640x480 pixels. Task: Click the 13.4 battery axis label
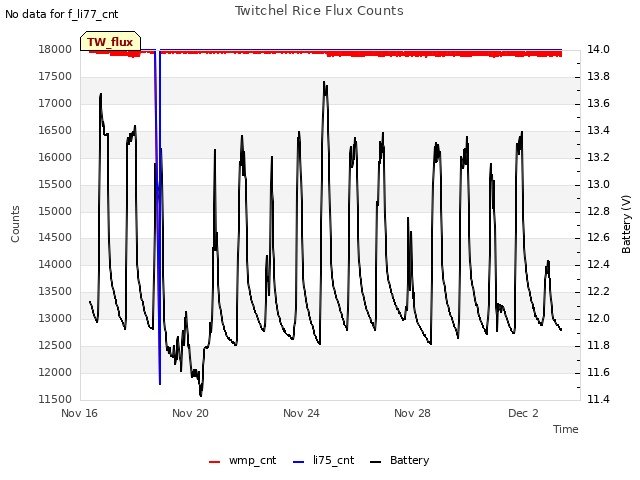[598, 130]
